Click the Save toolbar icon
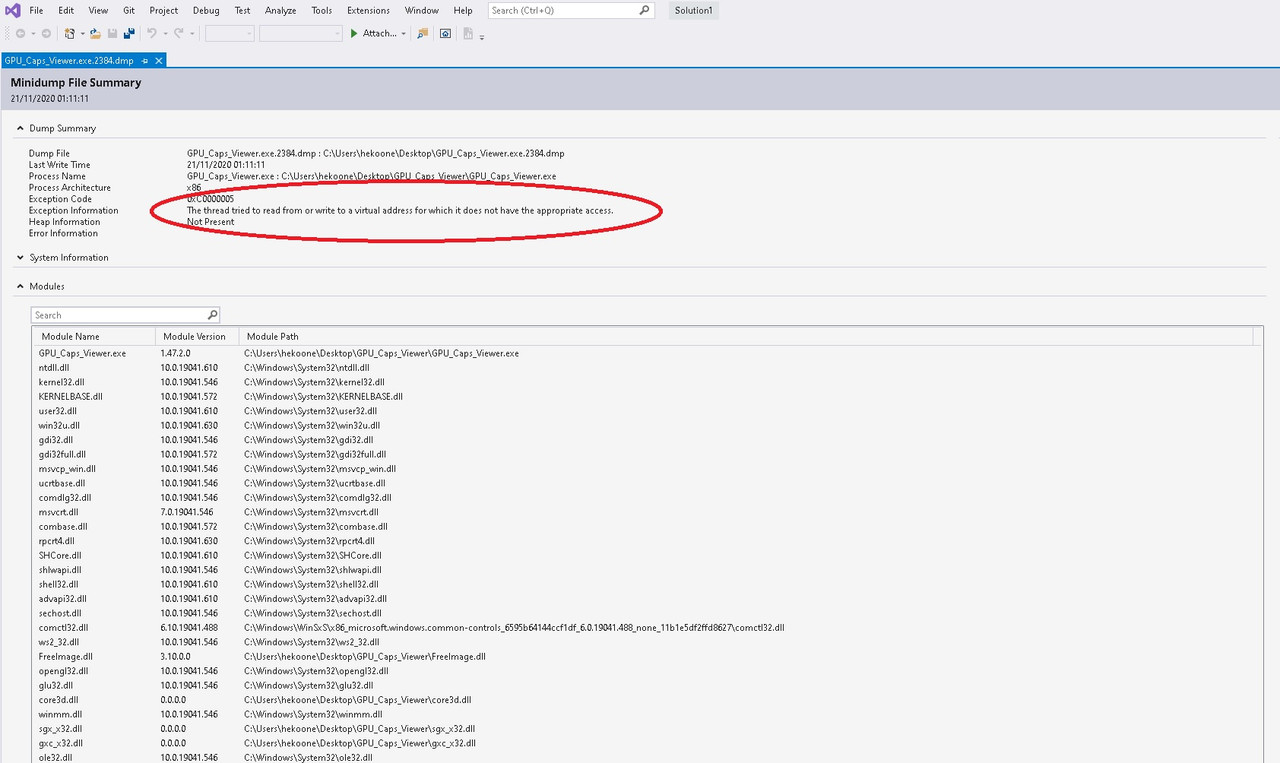The height and width of the screenshot is (763, 1280). [112, 33]
